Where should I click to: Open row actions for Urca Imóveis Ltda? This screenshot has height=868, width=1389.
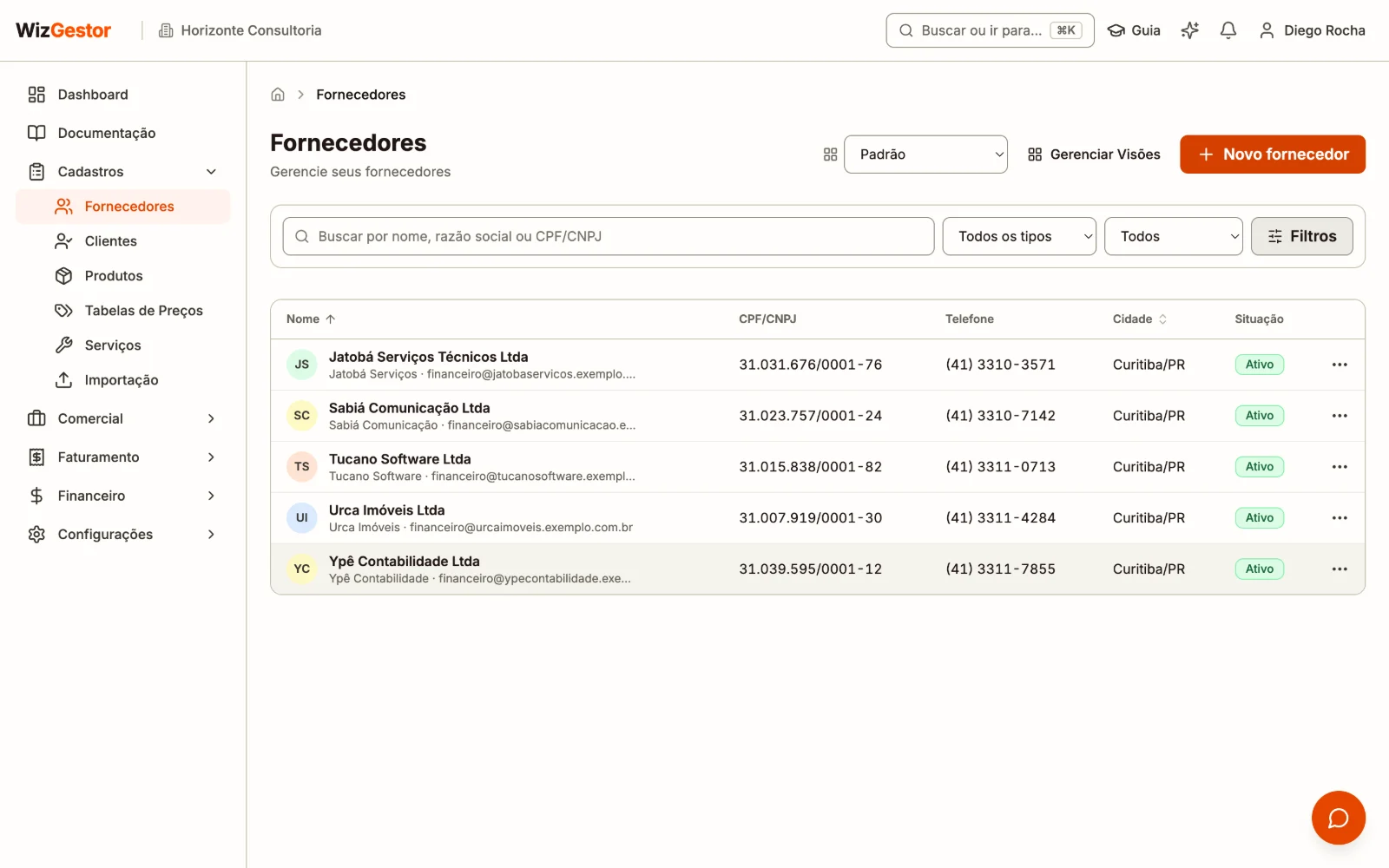[x=1340, y=518]
